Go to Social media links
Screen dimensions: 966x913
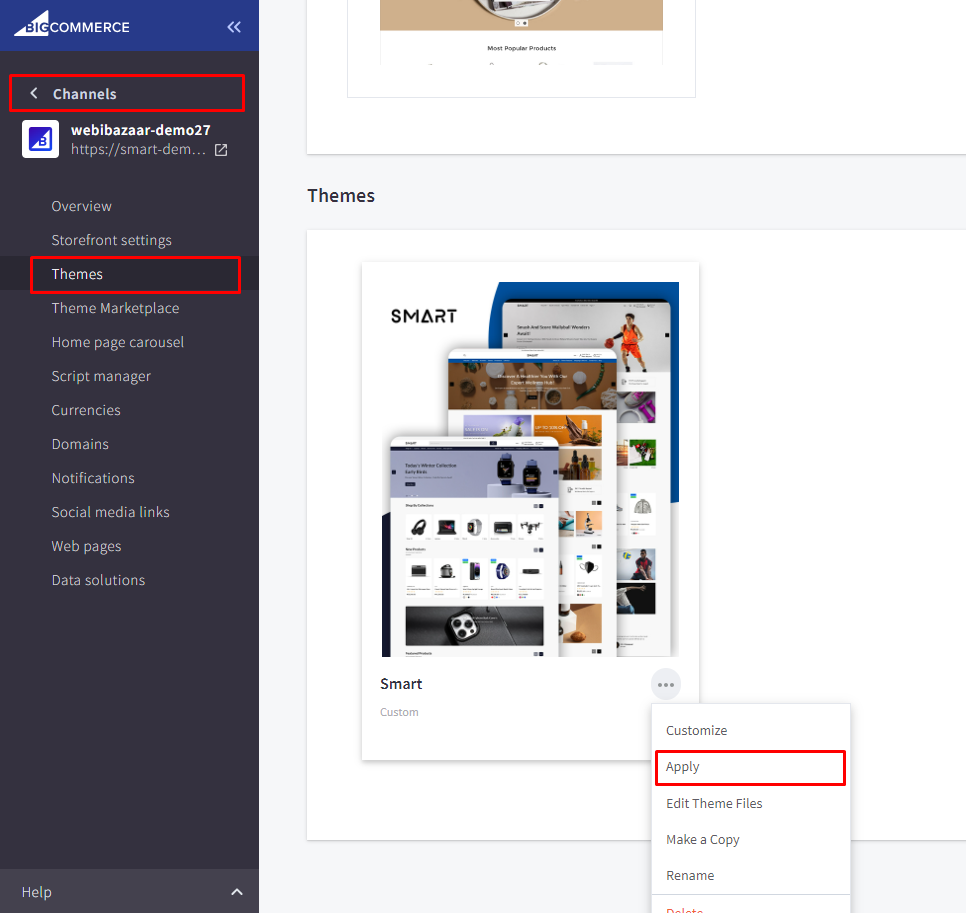111,512
